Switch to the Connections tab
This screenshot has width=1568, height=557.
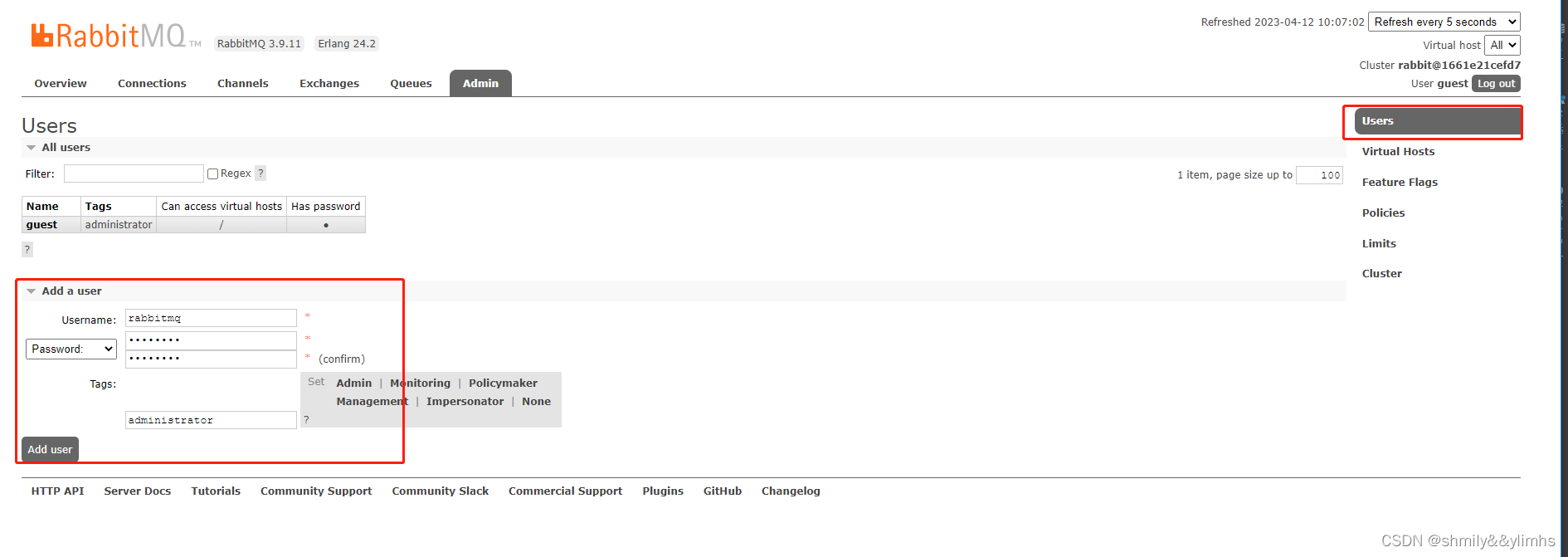(x=152, y=83)
